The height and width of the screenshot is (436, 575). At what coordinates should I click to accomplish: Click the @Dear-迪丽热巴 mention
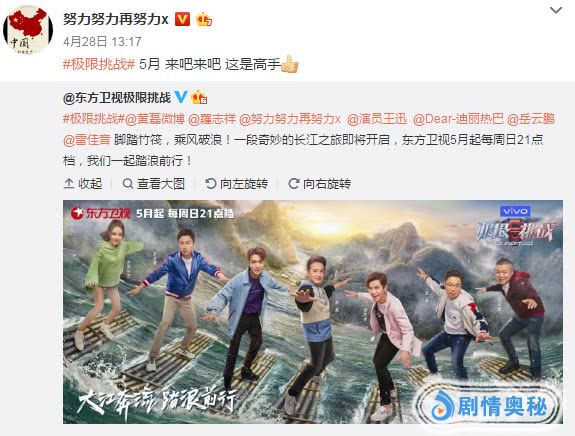coord(458,119)
